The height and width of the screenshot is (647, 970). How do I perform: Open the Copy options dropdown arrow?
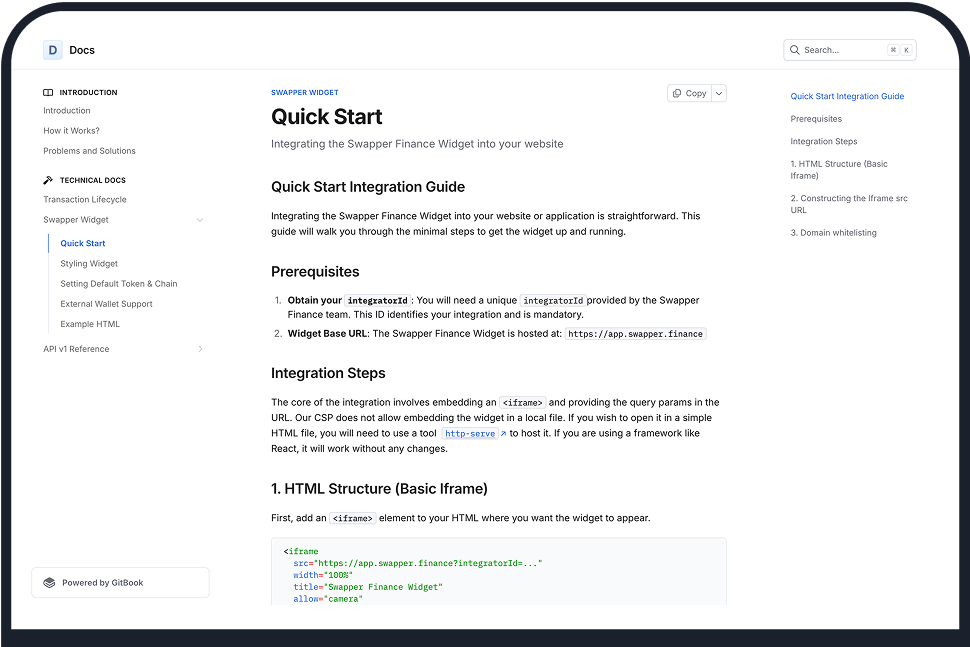point(718,93)
